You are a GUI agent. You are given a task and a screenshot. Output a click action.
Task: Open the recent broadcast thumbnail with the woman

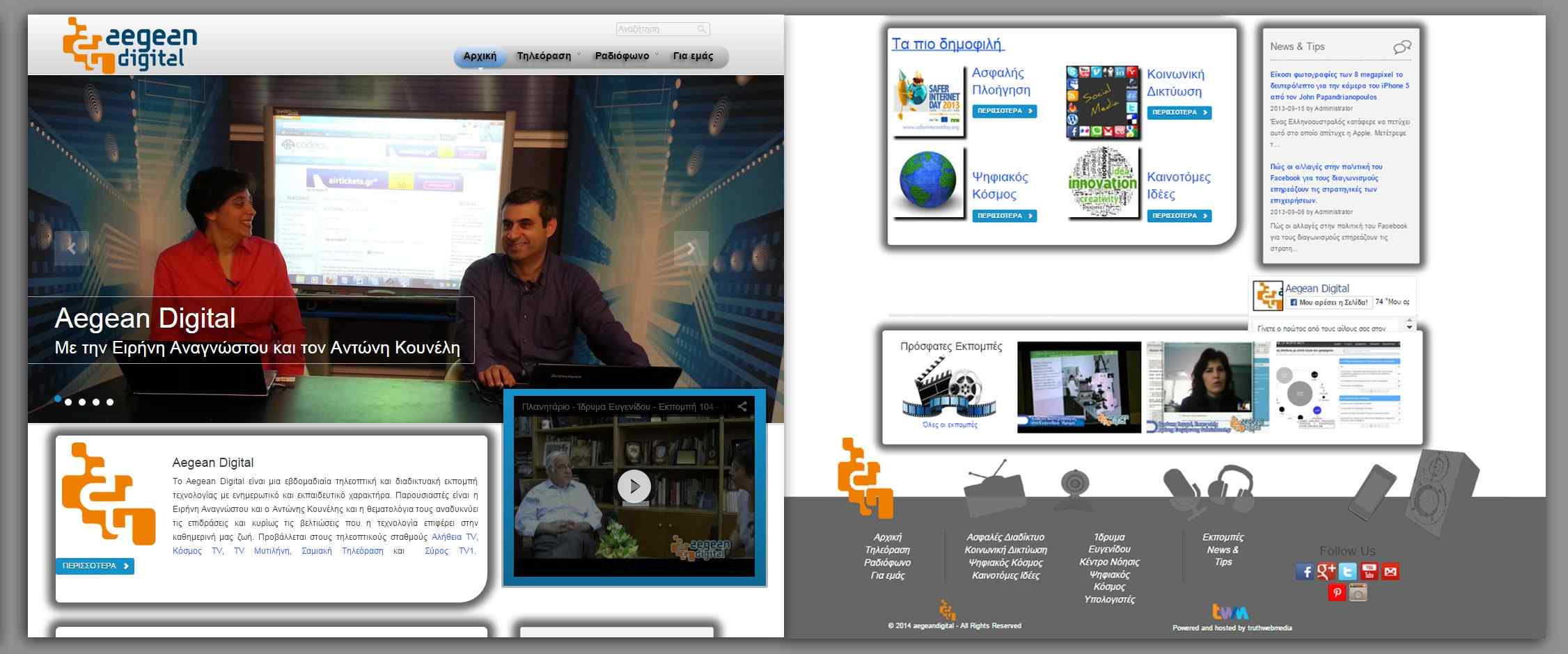(x=1208, y=387)
